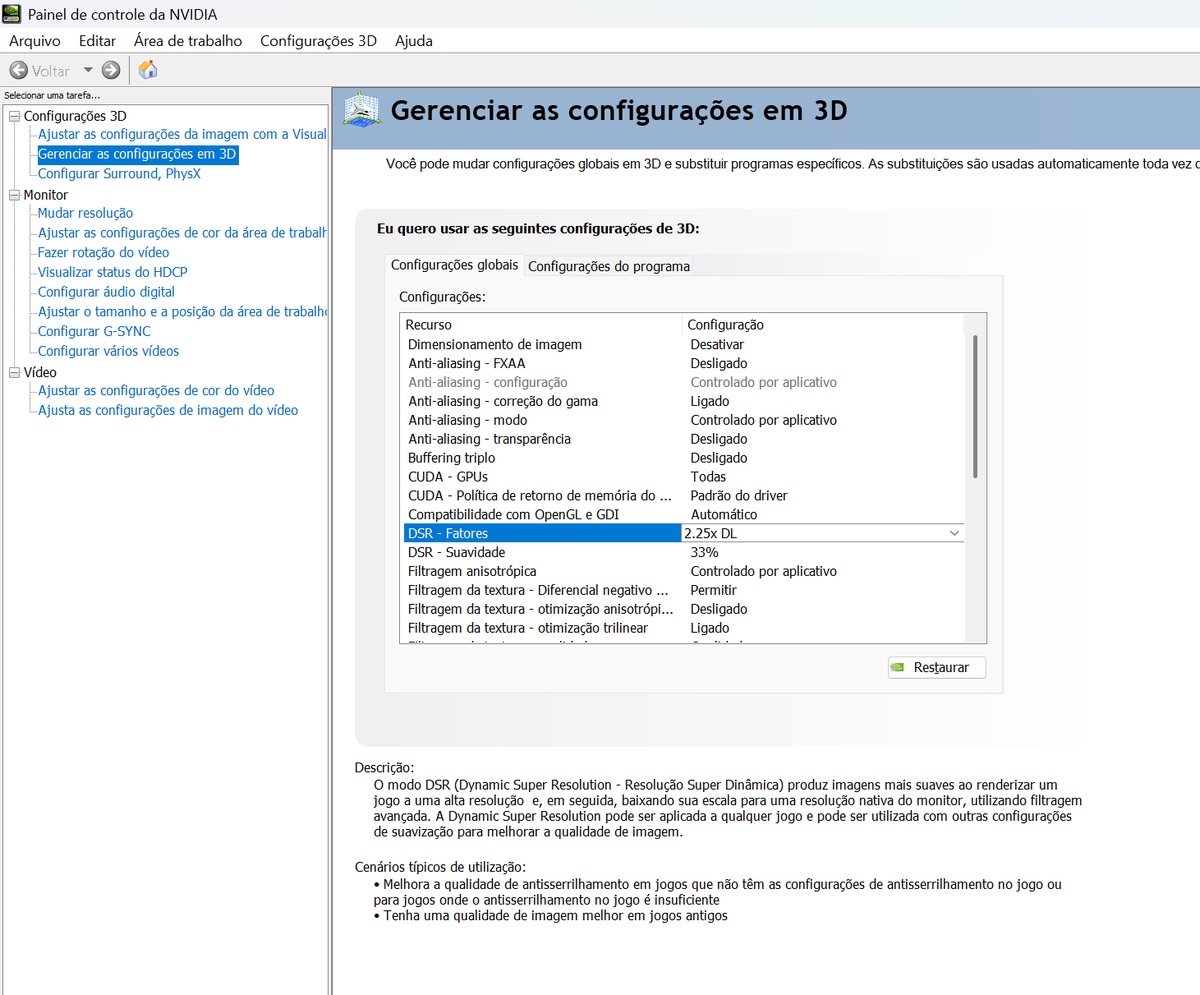Open Ajustar configurações de cor da área
This screenshot has width=1200, height=995.
tap(182, 232)
